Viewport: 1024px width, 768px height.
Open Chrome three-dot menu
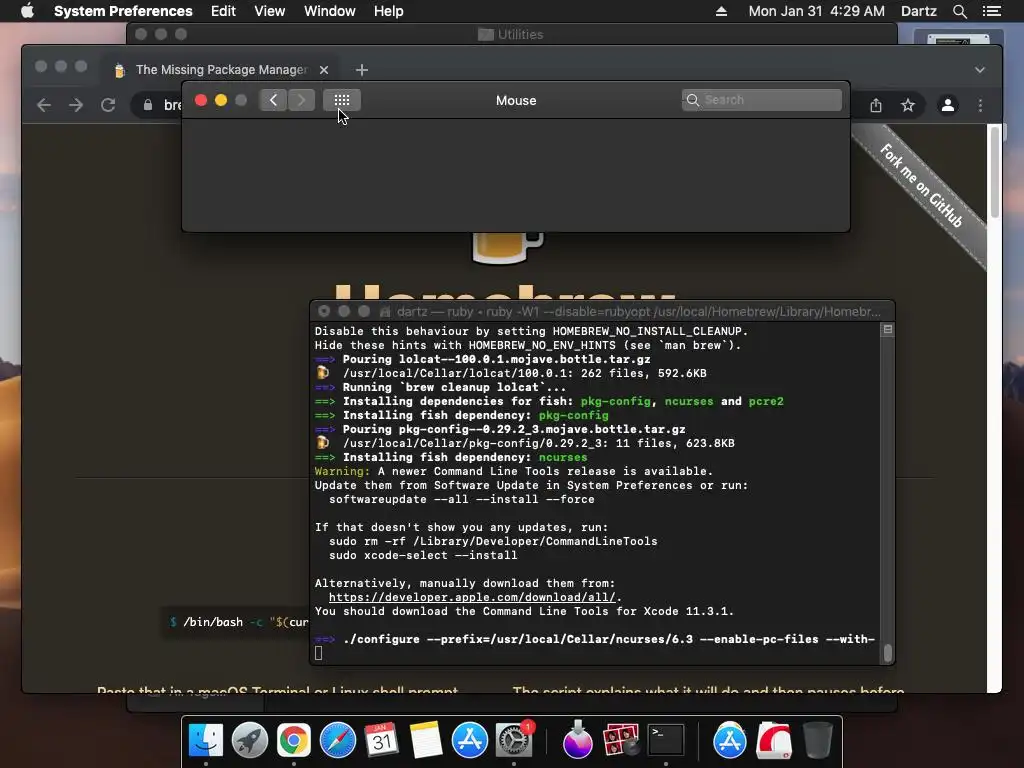[980, 105]
